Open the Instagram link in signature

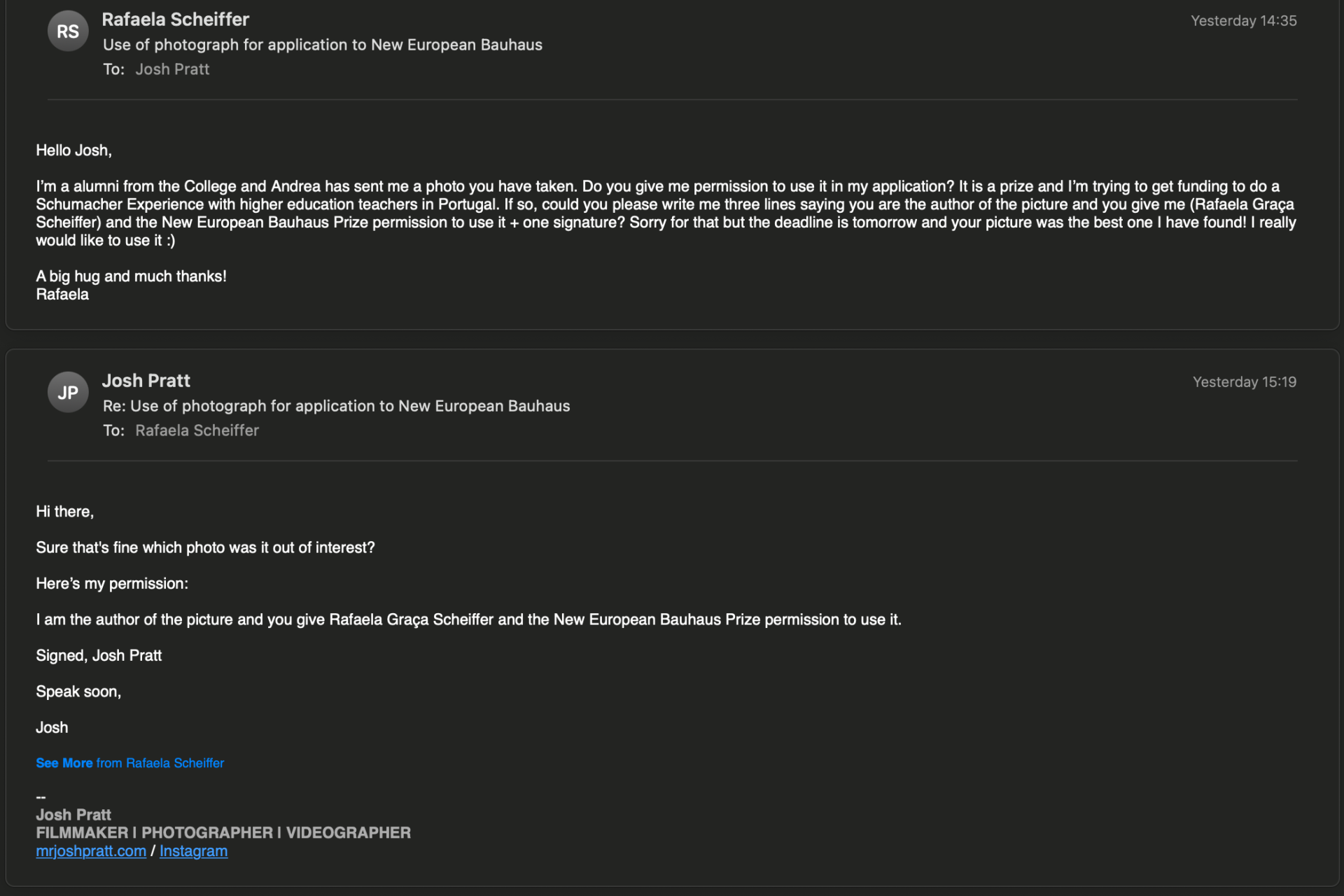pos(193,851)
